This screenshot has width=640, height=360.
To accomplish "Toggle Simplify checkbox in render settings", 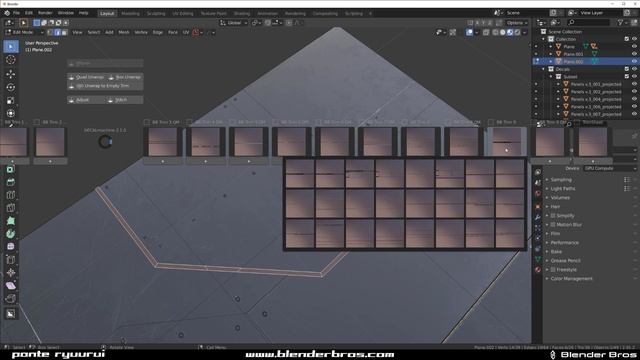I will pyautogui.click(x=553, y=216).
